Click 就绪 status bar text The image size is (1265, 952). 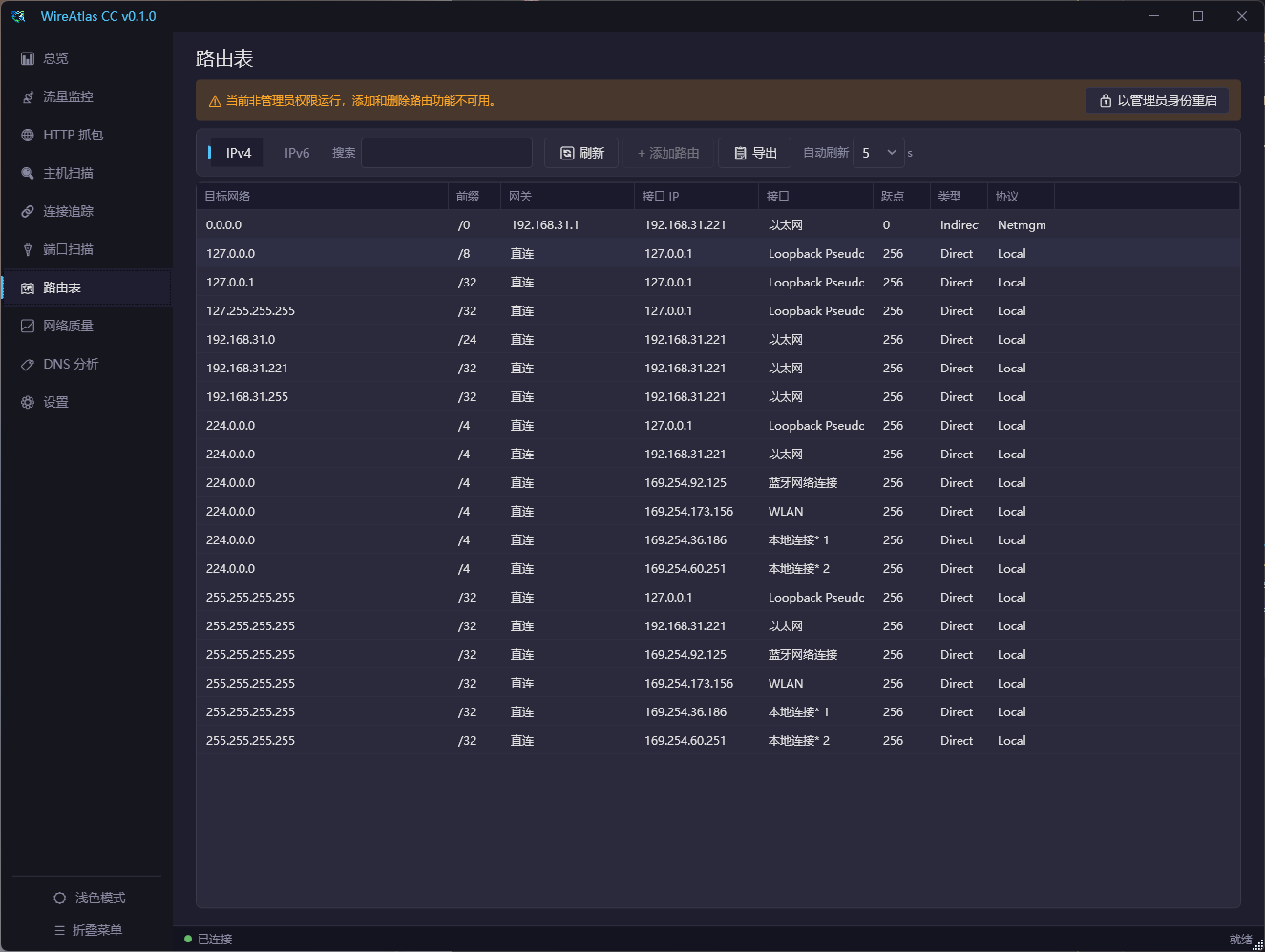click(x=1240, y=940)
